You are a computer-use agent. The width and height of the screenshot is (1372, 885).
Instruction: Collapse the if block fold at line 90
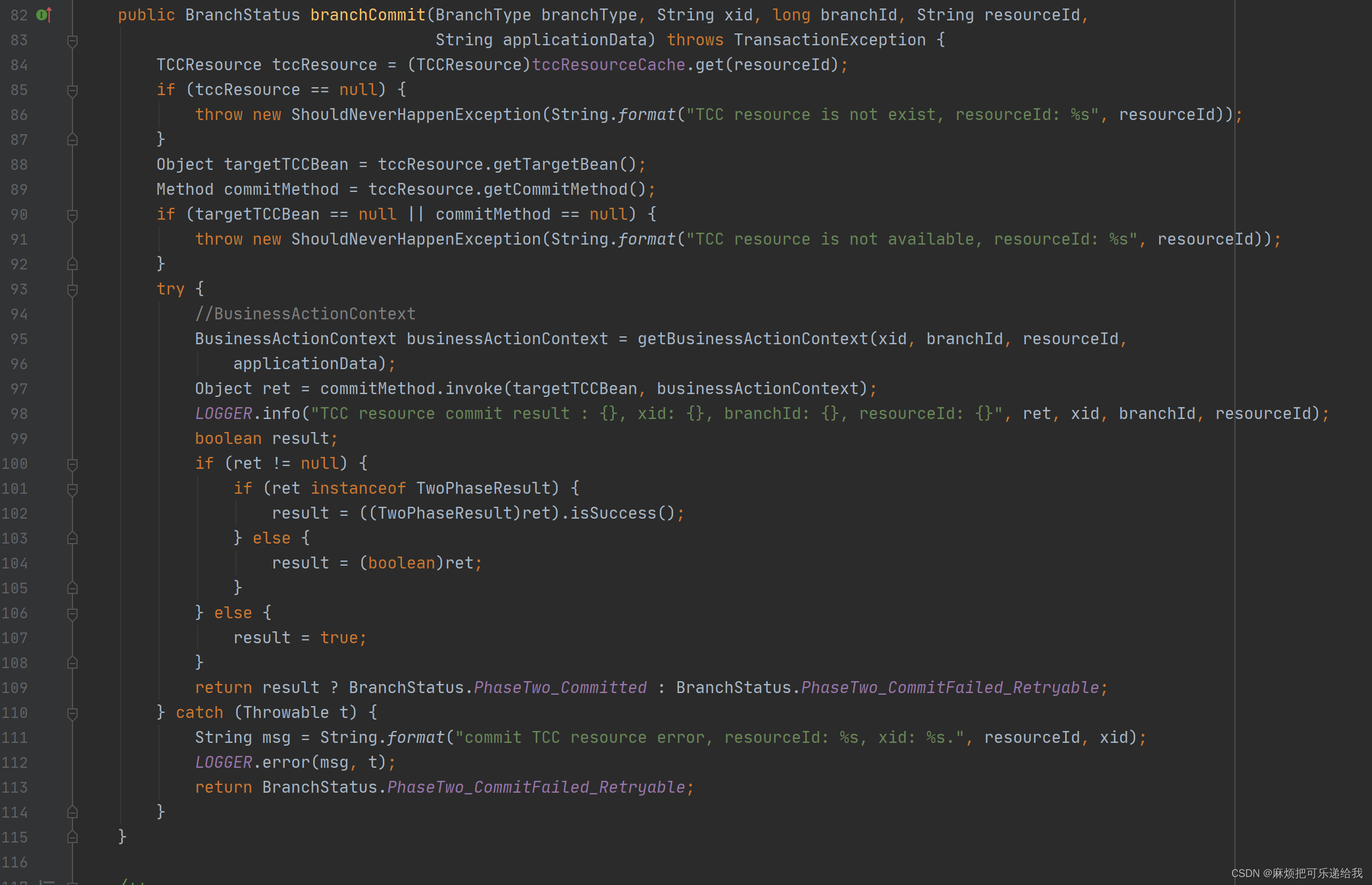click(x=72, y=216)
